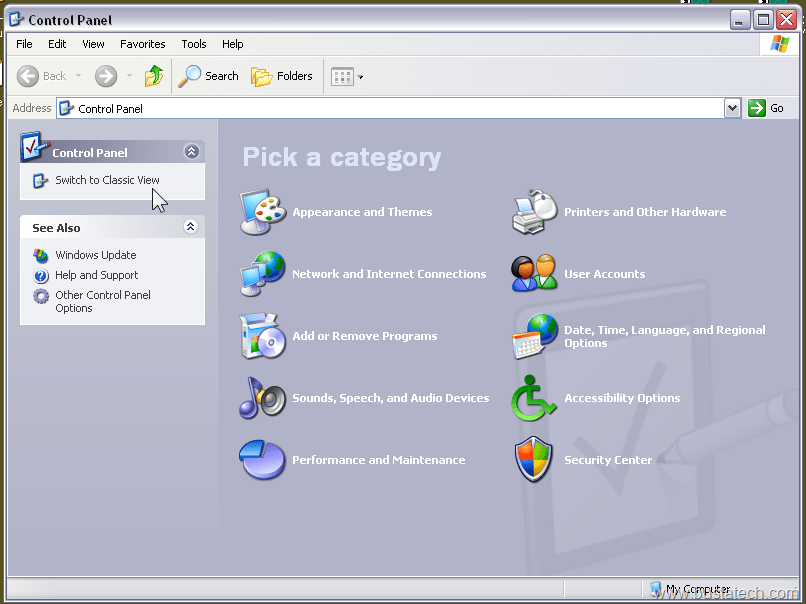Open the Favorites menu
Viewport: 806px width, 604px height.
point(142,44)
